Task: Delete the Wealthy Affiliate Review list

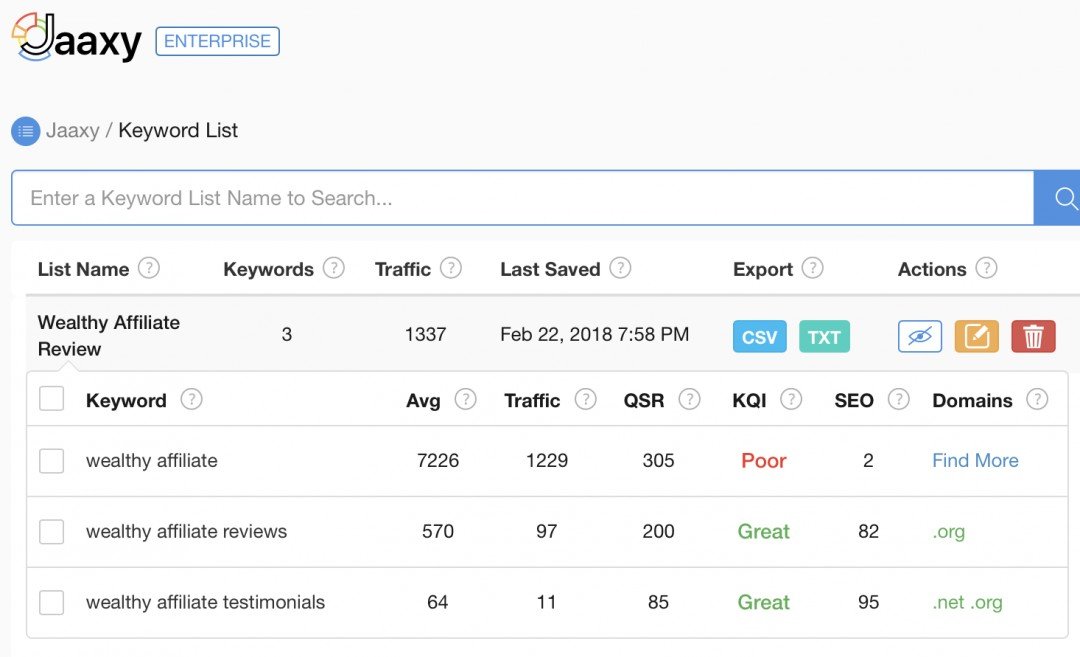Action: (x=1033, y=337)
